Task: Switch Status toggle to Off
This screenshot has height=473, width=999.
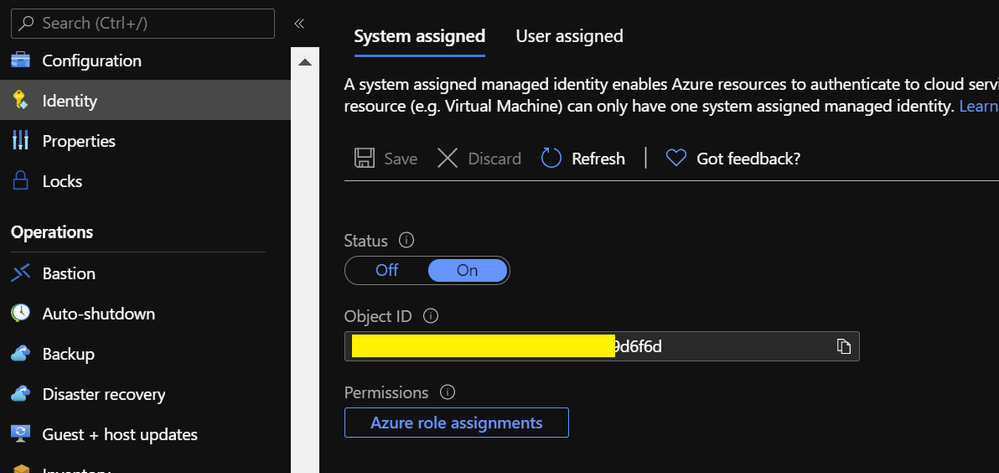Action: tap(387, 270)
